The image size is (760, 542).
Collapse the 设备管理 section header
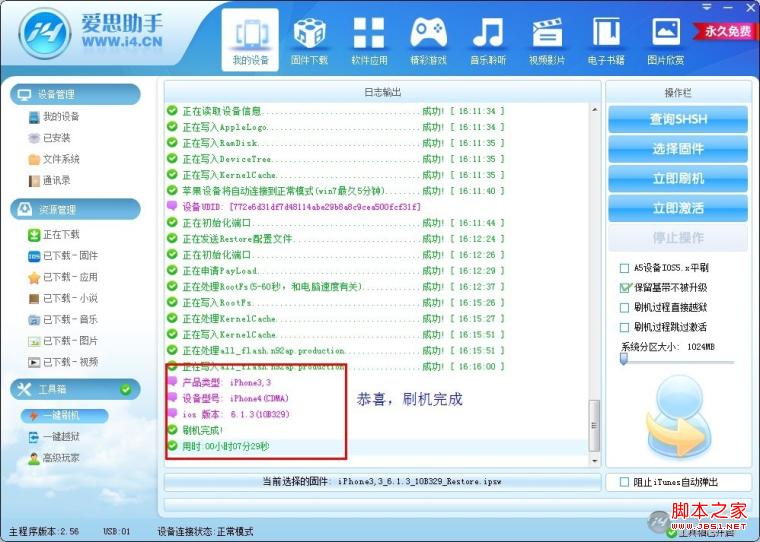[75, 94]
